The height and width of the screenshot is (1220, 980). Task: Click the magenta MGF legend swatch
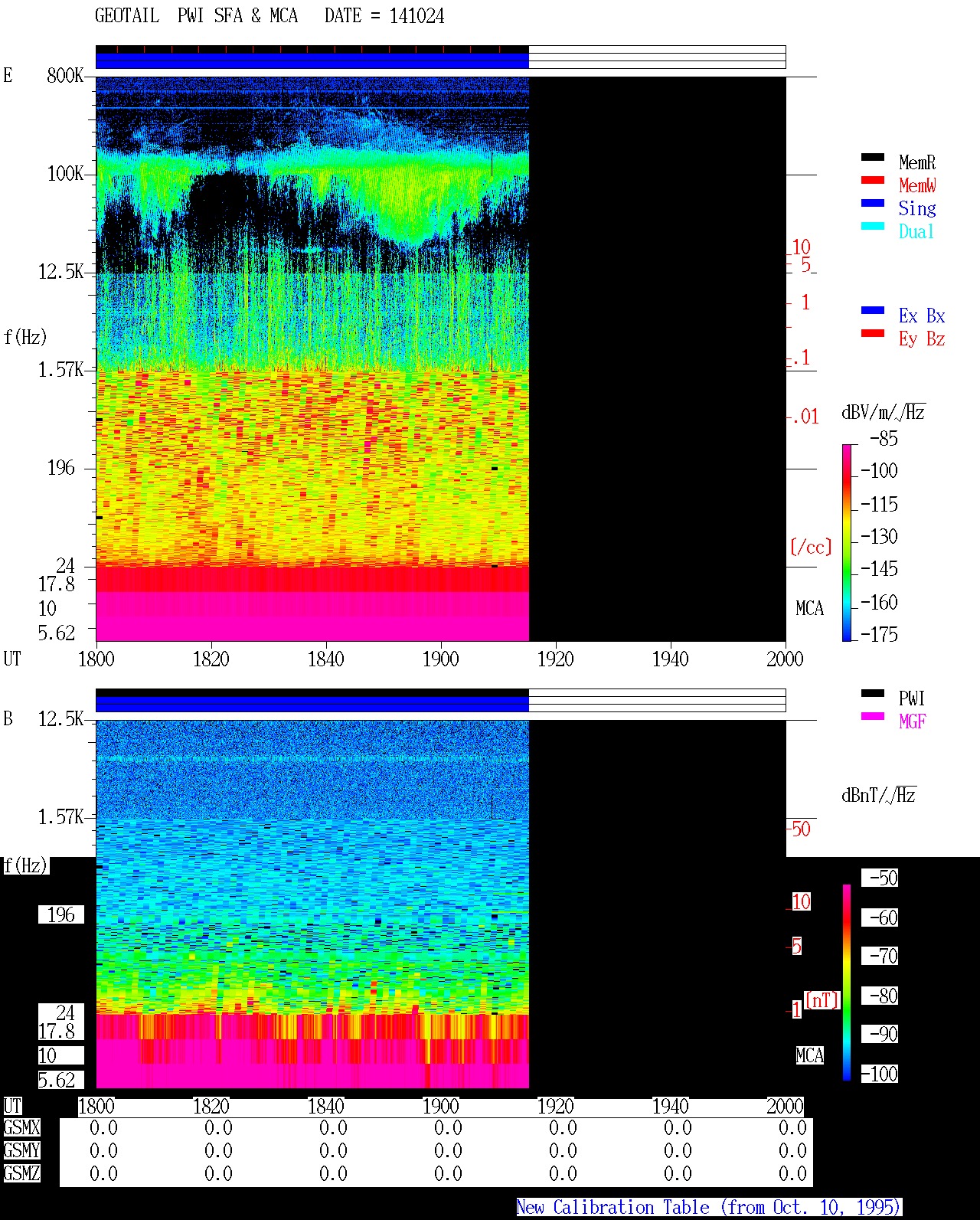pyautogui.click(x=873, y=716)
